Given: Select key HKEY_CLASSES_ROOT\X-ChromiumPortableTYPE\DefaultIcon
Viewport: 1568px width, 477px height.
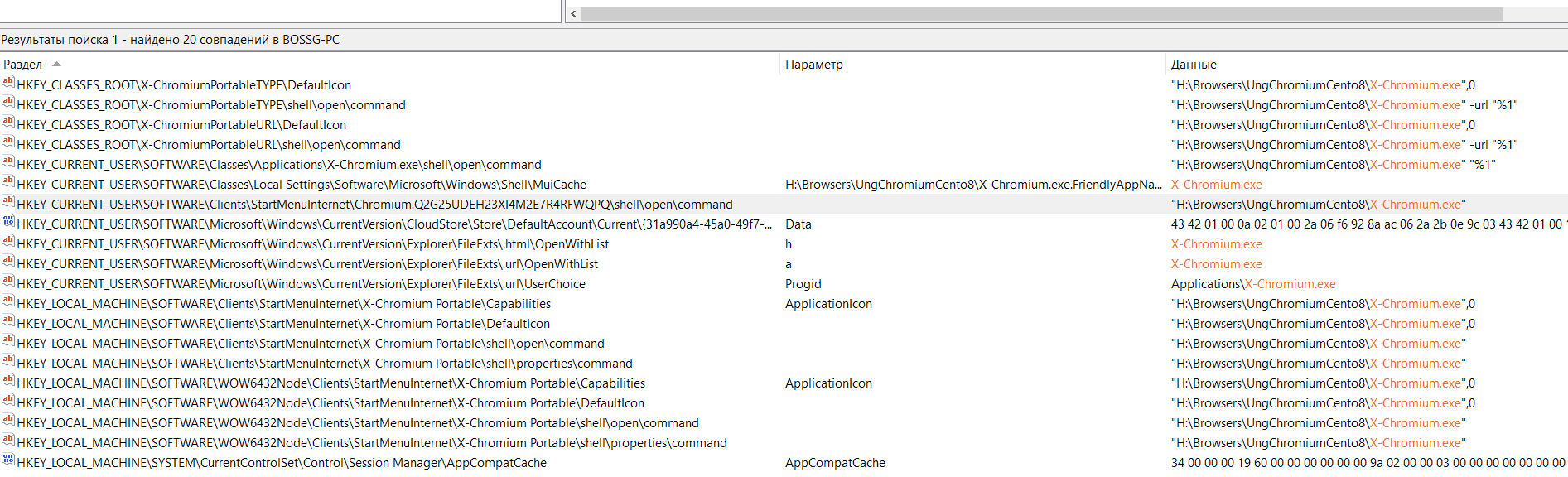Looking at the screenshot, I should click(x=184, y=85).
